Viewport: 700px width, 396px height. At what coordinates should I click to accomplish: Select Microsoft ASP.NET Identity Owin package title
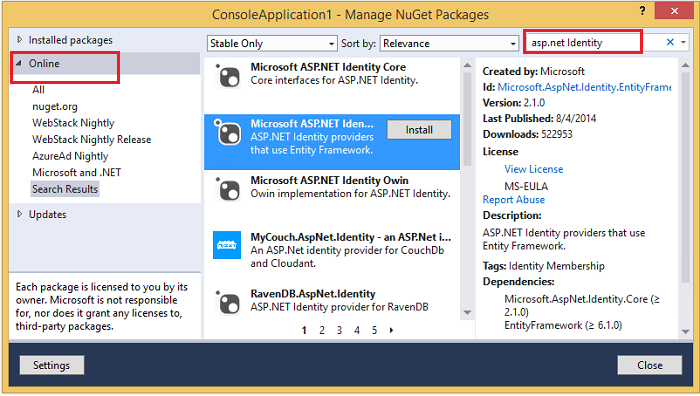pyautogui.click(x=329, y=180)
